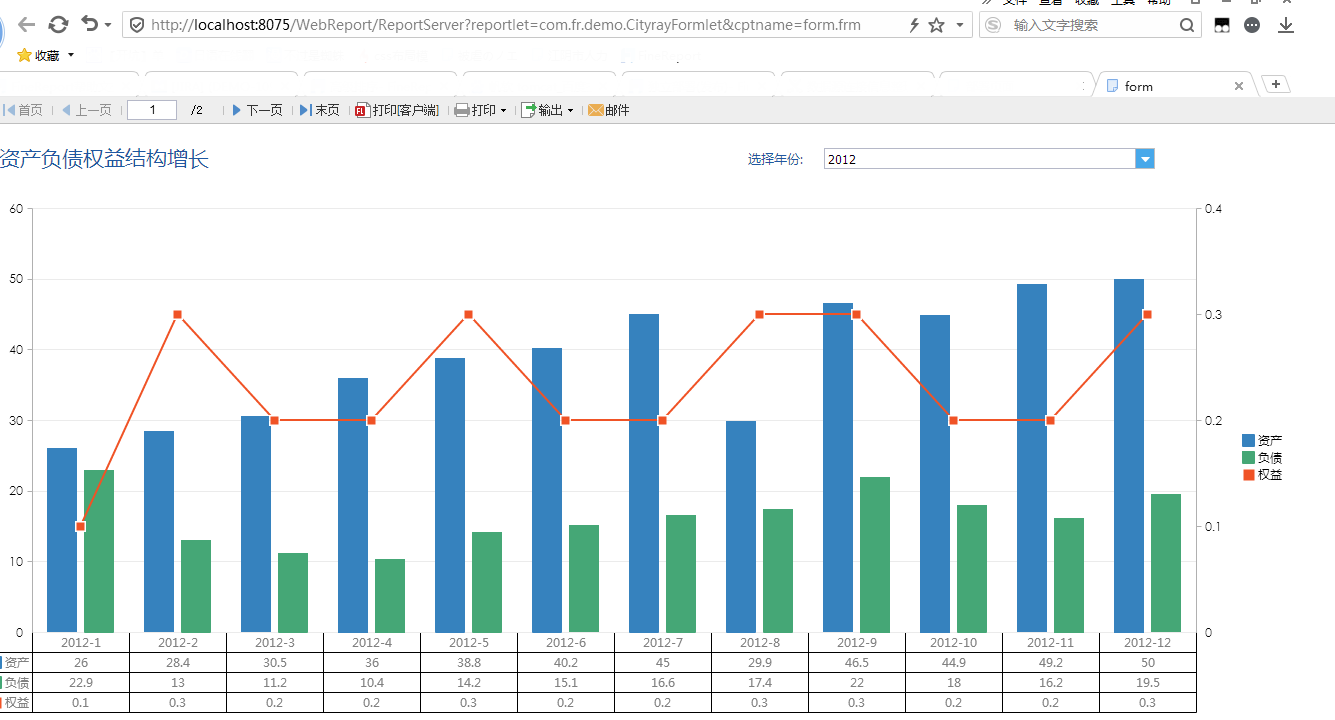
Task: Click the 2012-2 权益 line marker
Action: (177, 315)
